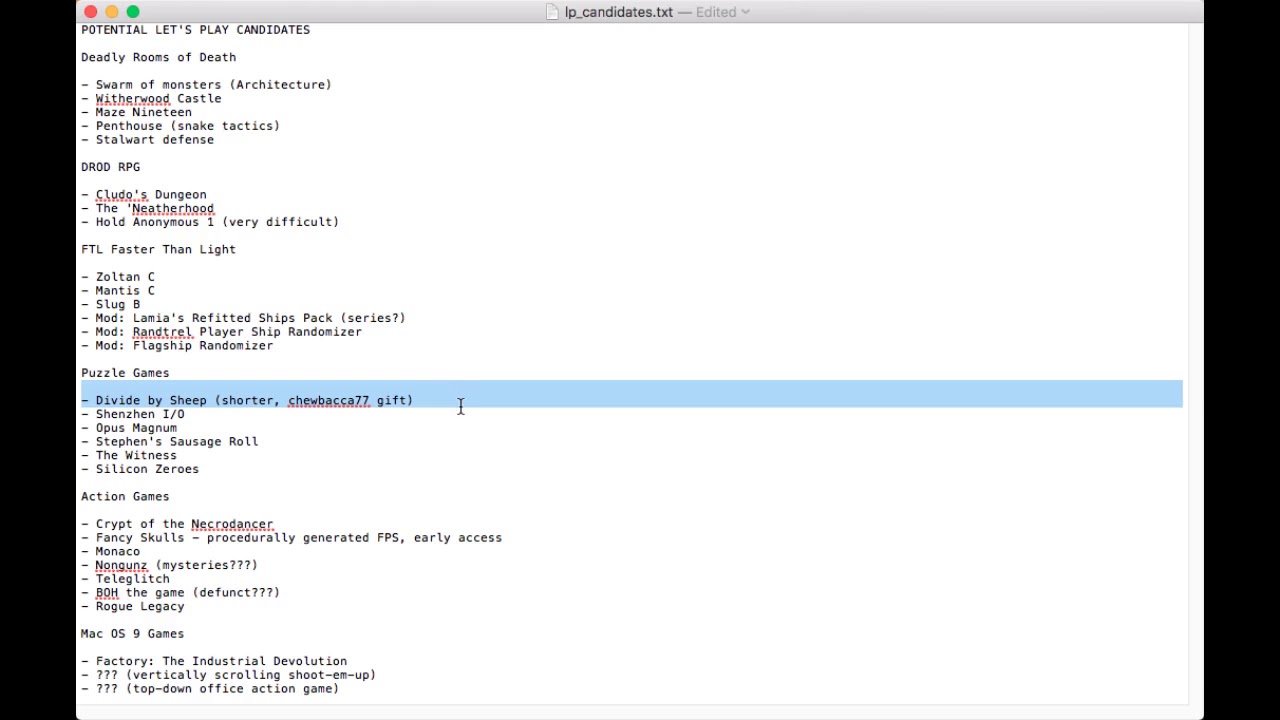The image size is (1280, 720).
Task: Click the 'Silicon Zeroes' line
Action: [140, 469]
